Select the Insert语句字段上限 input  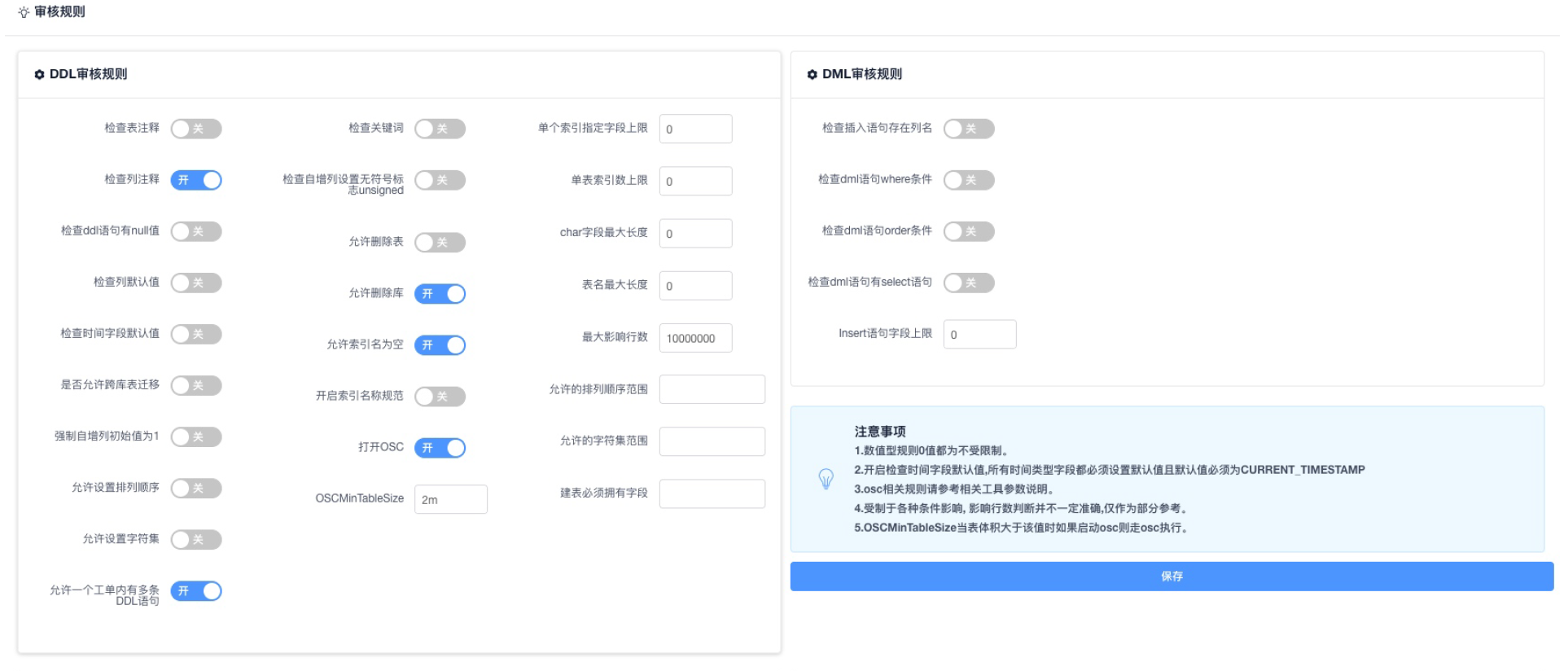coord(979,334)
